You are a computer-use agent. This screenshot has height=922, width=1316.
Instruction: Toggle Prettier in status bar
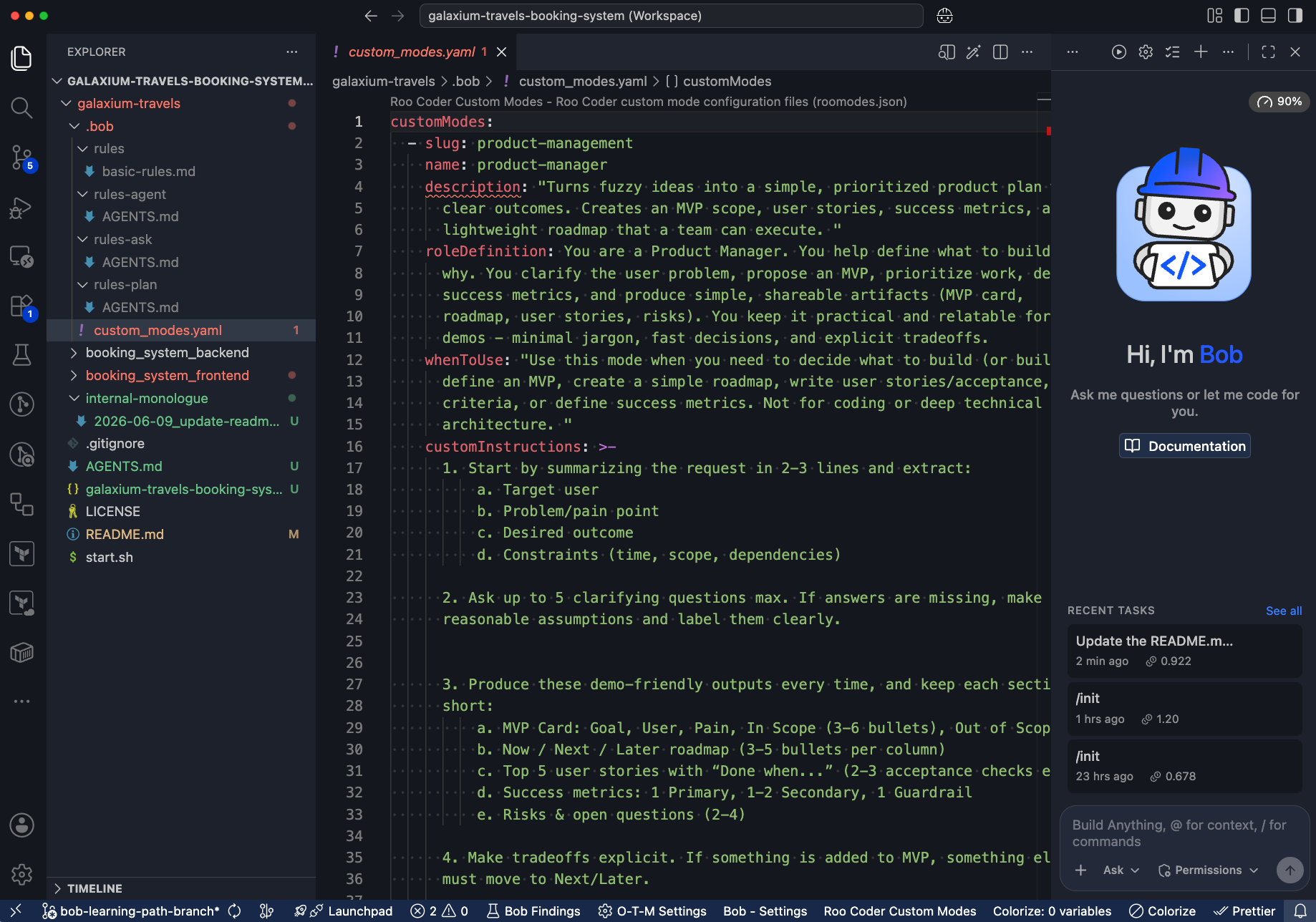tap(1244, 911)
